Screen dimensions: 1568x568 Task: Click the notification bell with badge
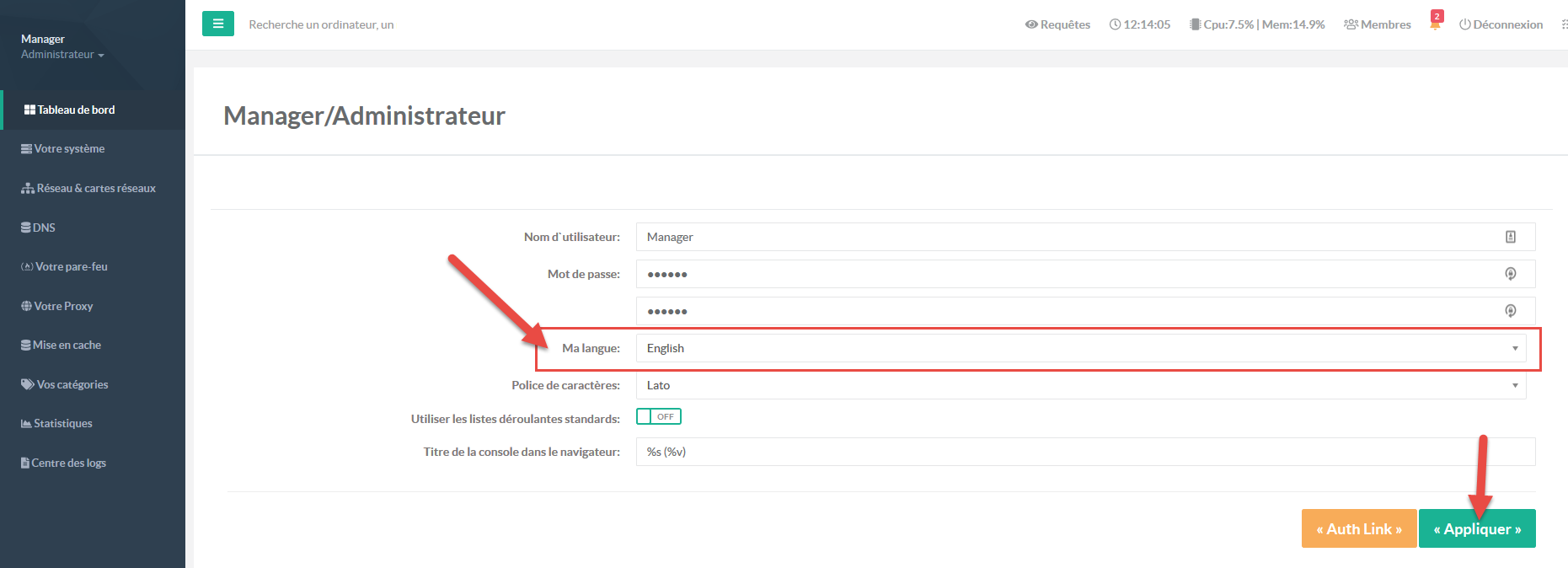coord(1435,23)
